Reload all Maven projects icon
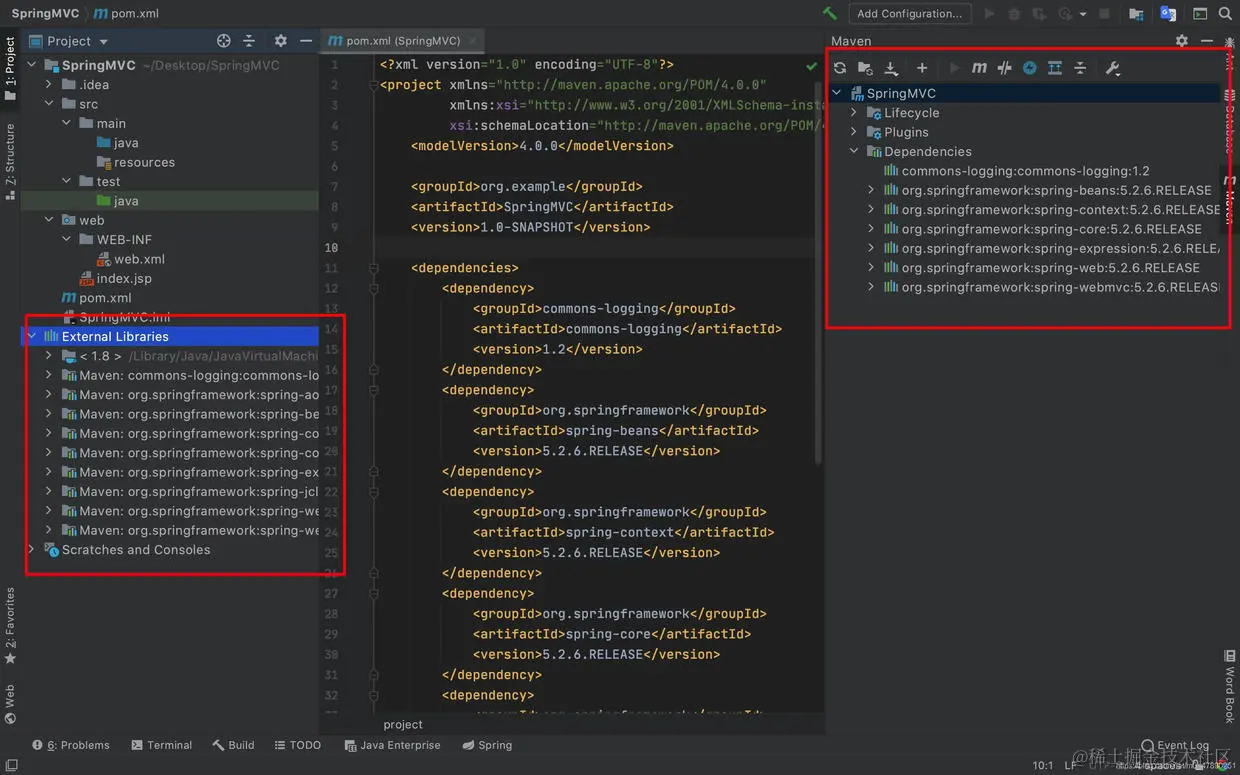 (x=840, y=68)
